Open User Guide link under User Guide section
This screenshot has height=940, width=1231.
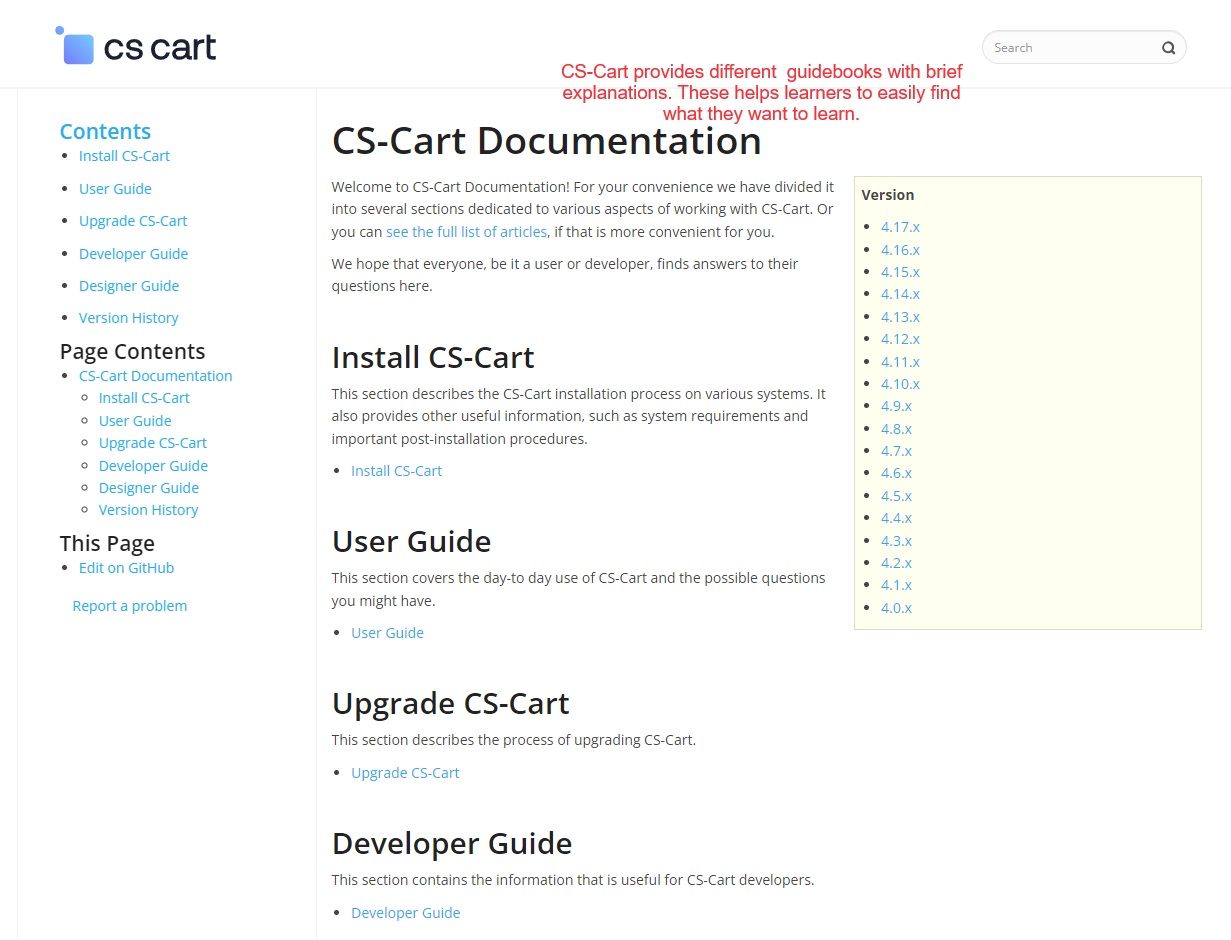pyautogui.click(x=387, y=633)
